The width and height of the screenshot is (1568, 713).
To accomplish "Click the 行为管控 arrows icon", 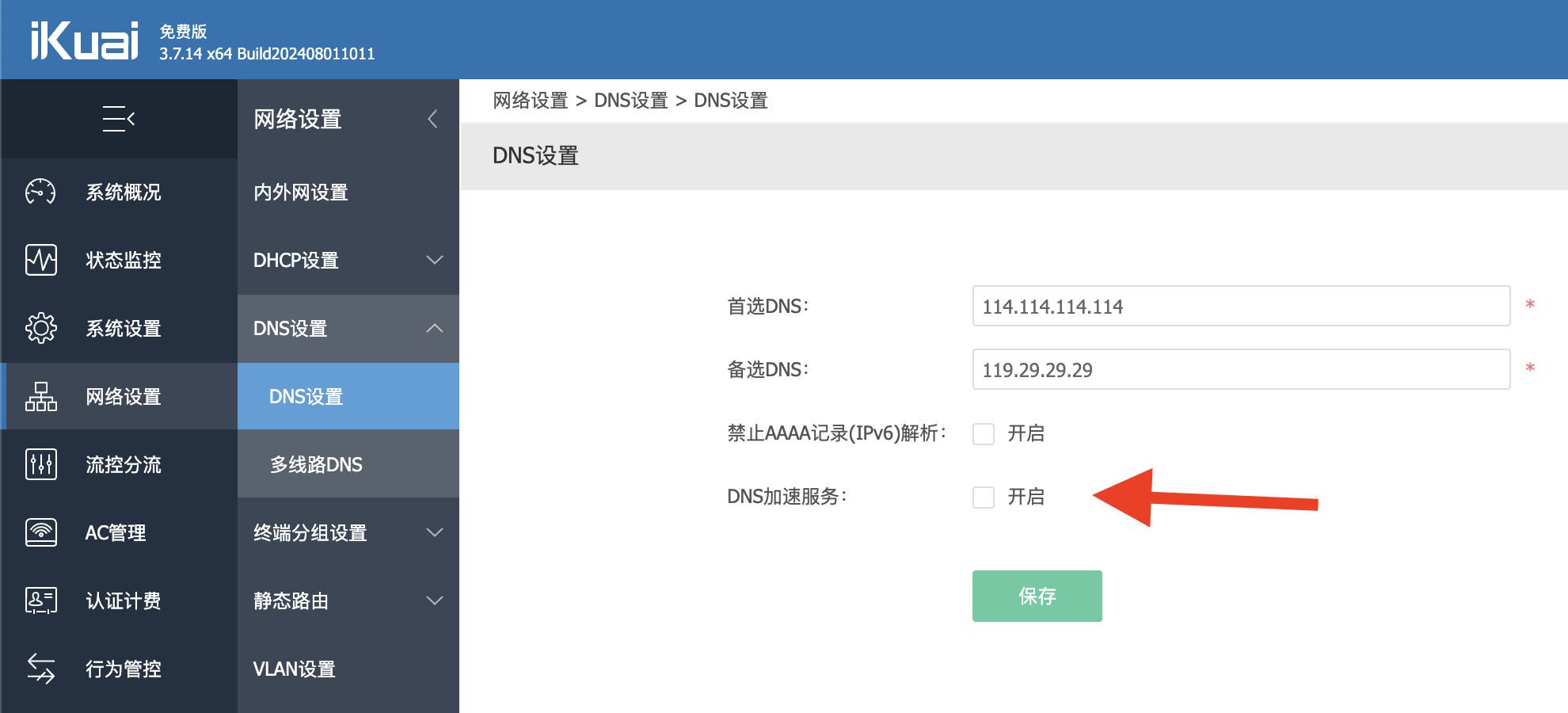I will (40, 669).
